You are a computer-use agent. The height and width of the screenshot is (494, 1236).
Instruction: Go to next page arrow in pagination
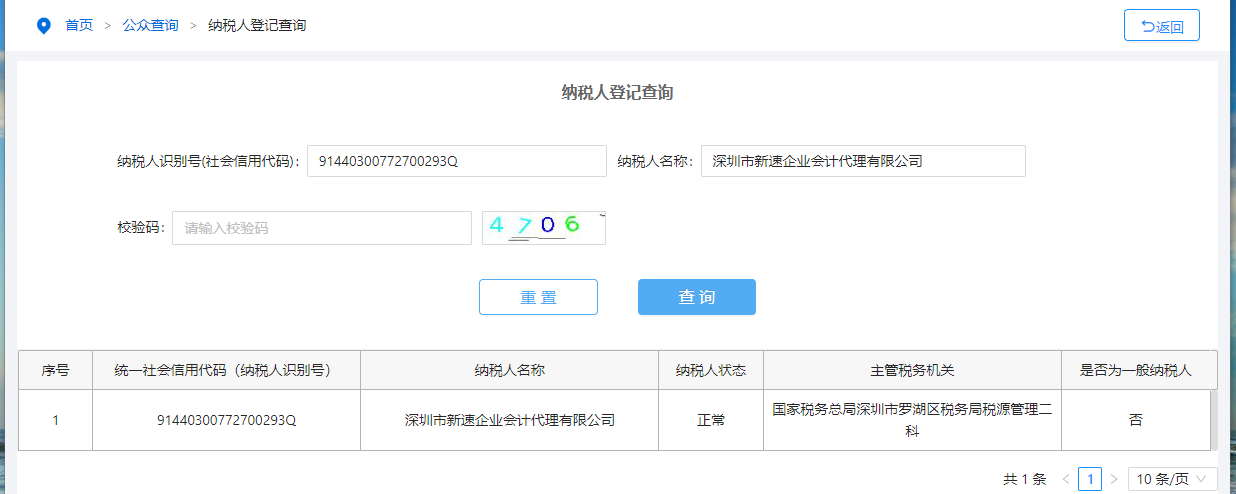1114,479
